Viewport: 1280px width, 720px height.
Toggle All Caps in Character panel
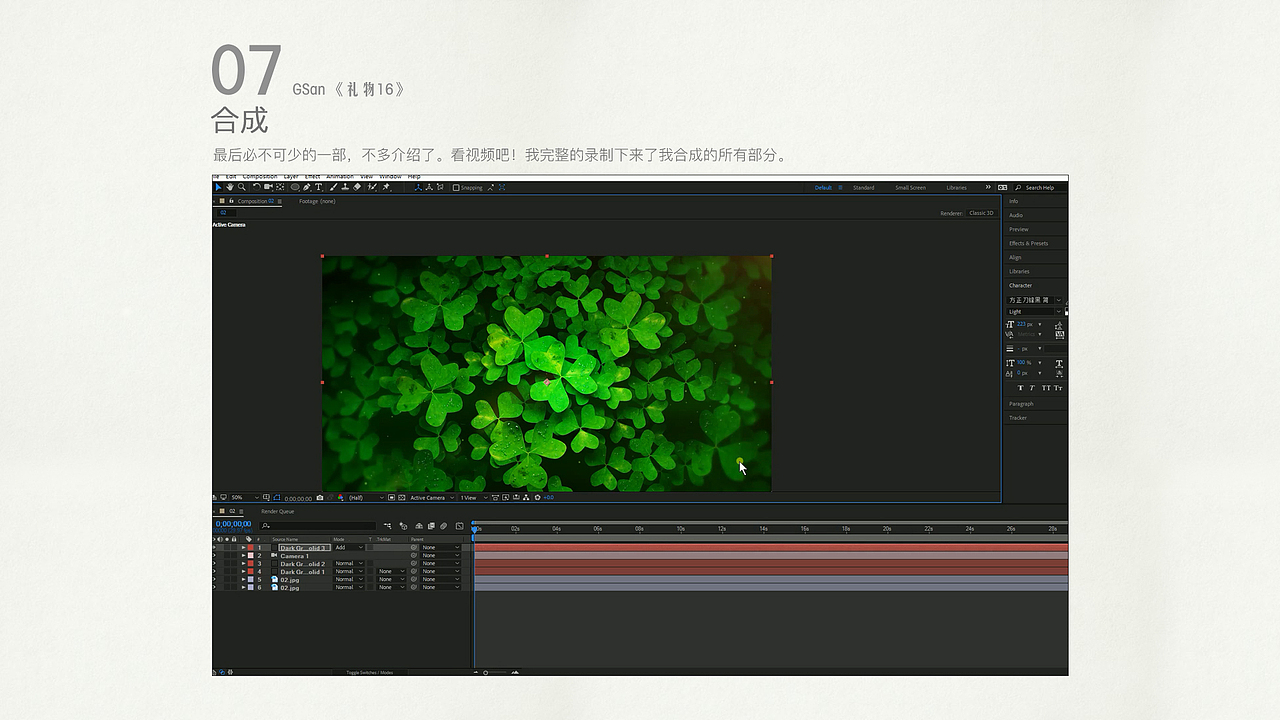tap(1046, 388)
